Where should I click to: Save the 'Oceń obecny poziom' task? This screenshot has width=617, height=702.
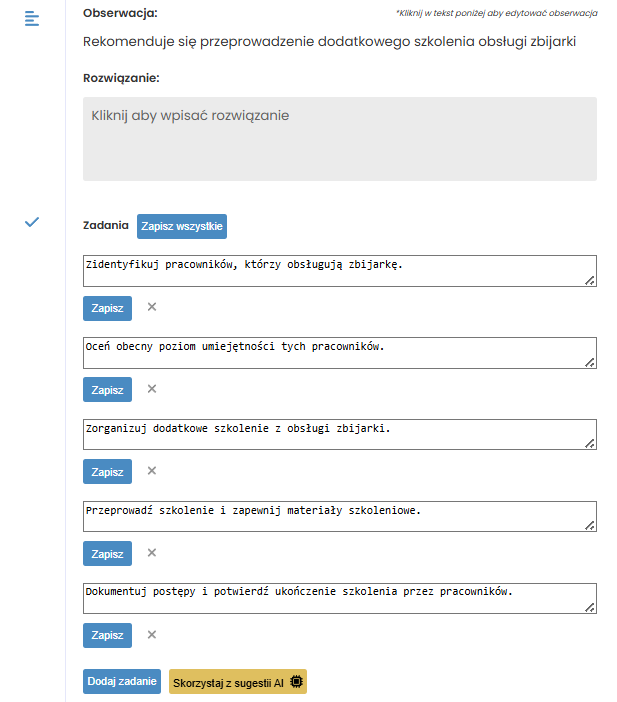(107, 390)
